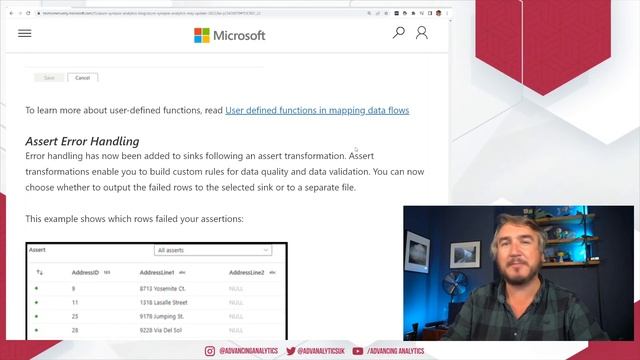Click the browser address bar URL
This screenshot has width=640, height=360.
click(x=151, y=13)
